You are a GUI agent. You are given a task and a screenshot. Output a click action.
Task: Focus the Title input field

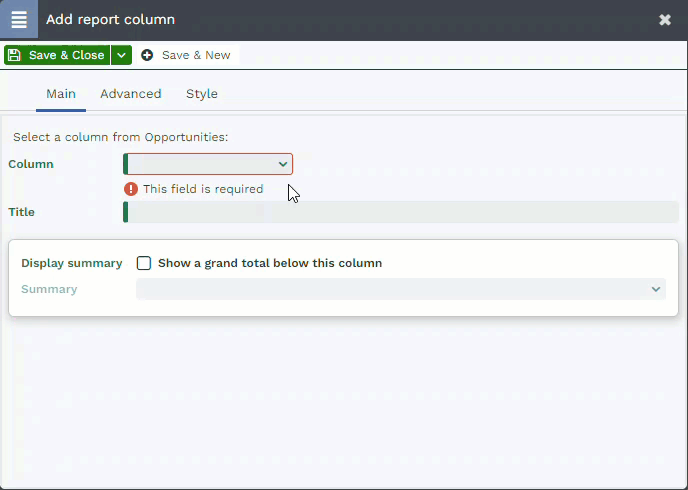pos(401,212)
